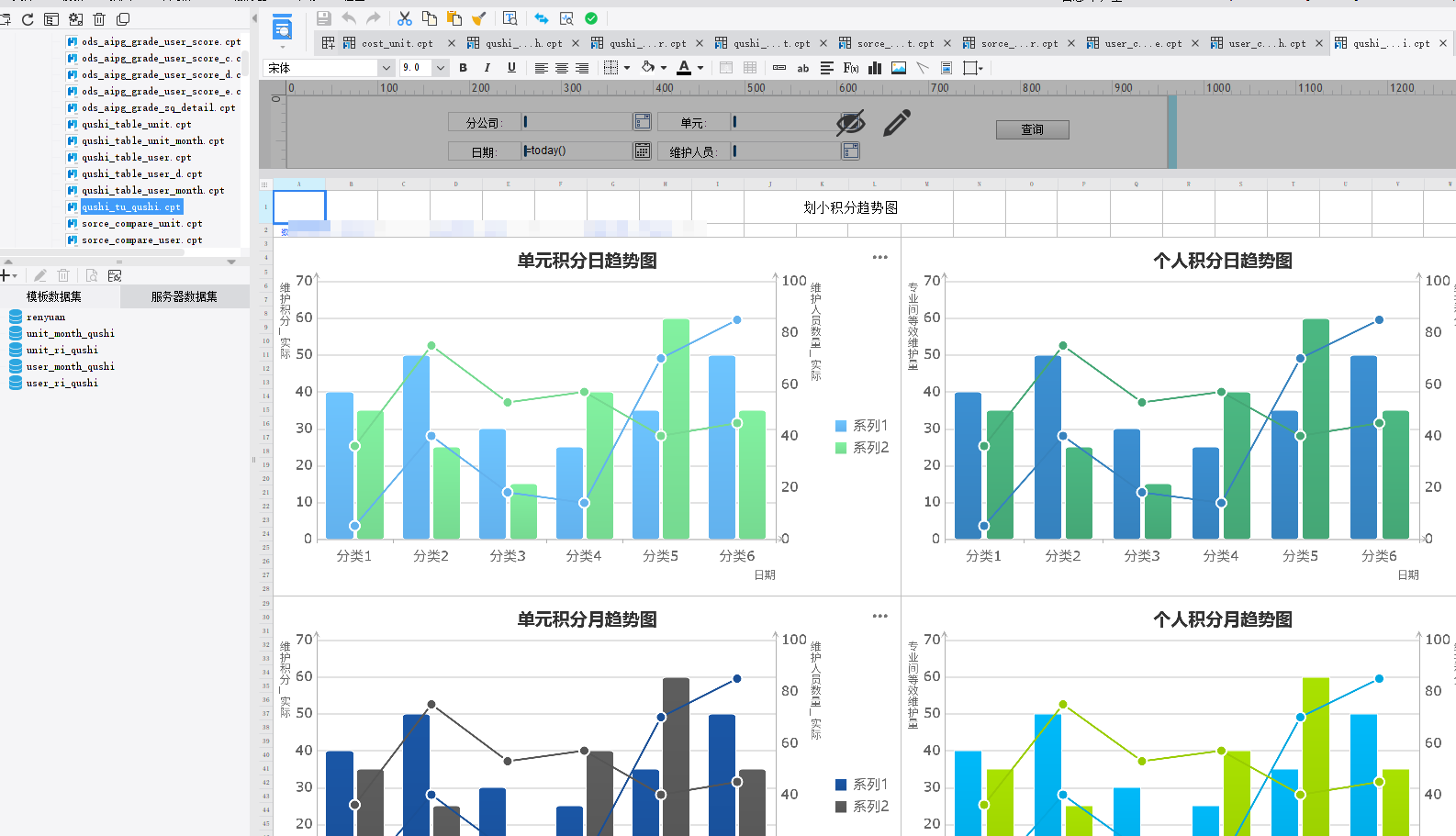
Task: Click the add dataset plus icon
Action: [6, 275]
